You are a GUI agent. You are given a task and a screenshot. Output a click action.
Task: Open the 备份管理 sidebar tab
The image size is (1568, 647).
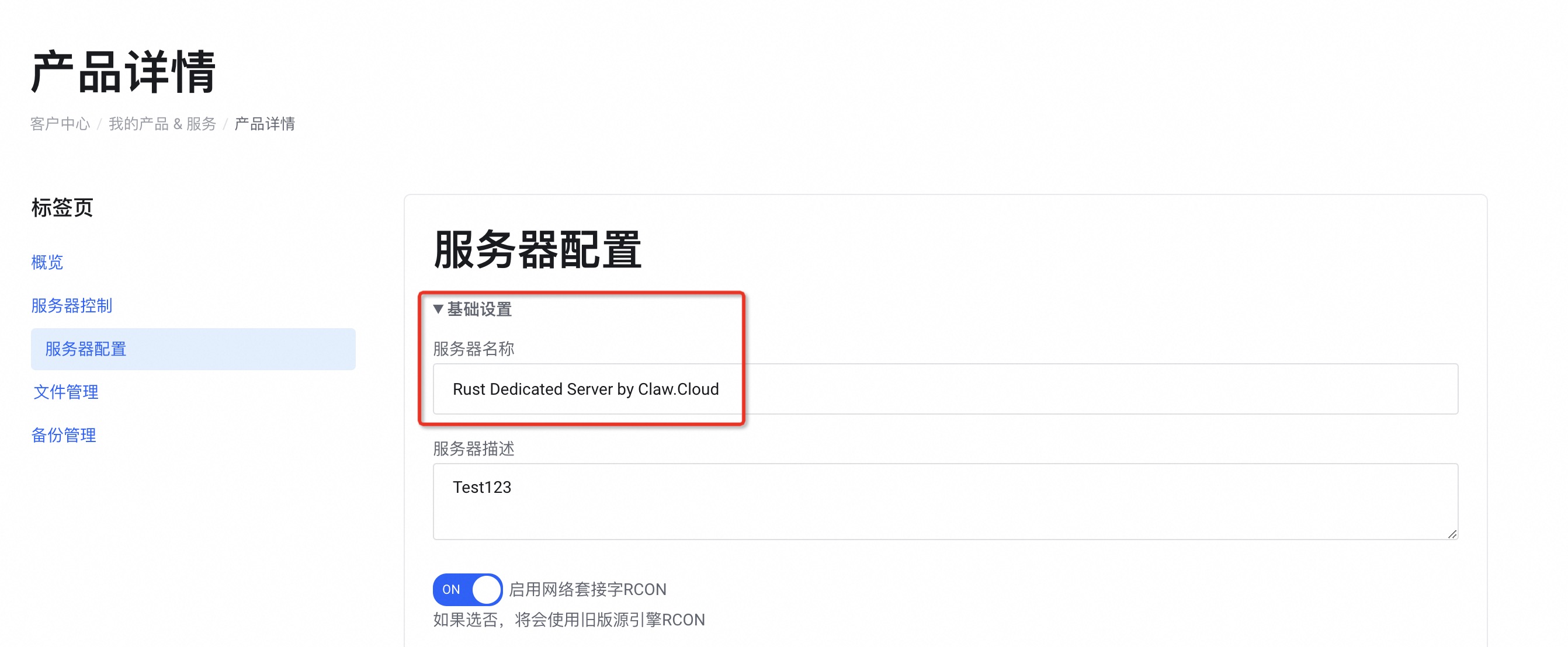pos(64,435)
